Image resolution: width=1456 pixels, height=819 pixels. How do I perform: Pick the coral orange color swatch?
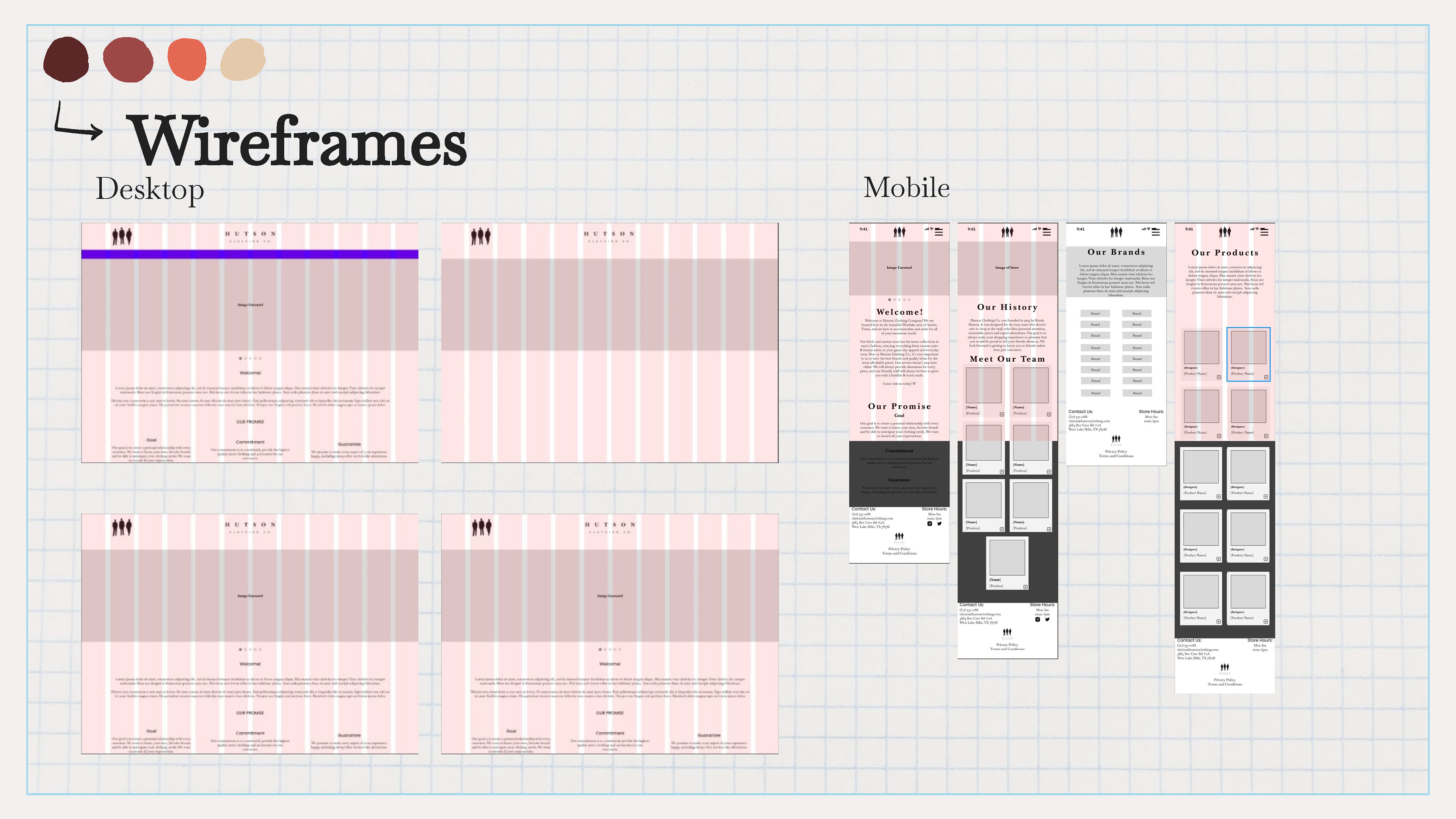click(x=187, y=60)
